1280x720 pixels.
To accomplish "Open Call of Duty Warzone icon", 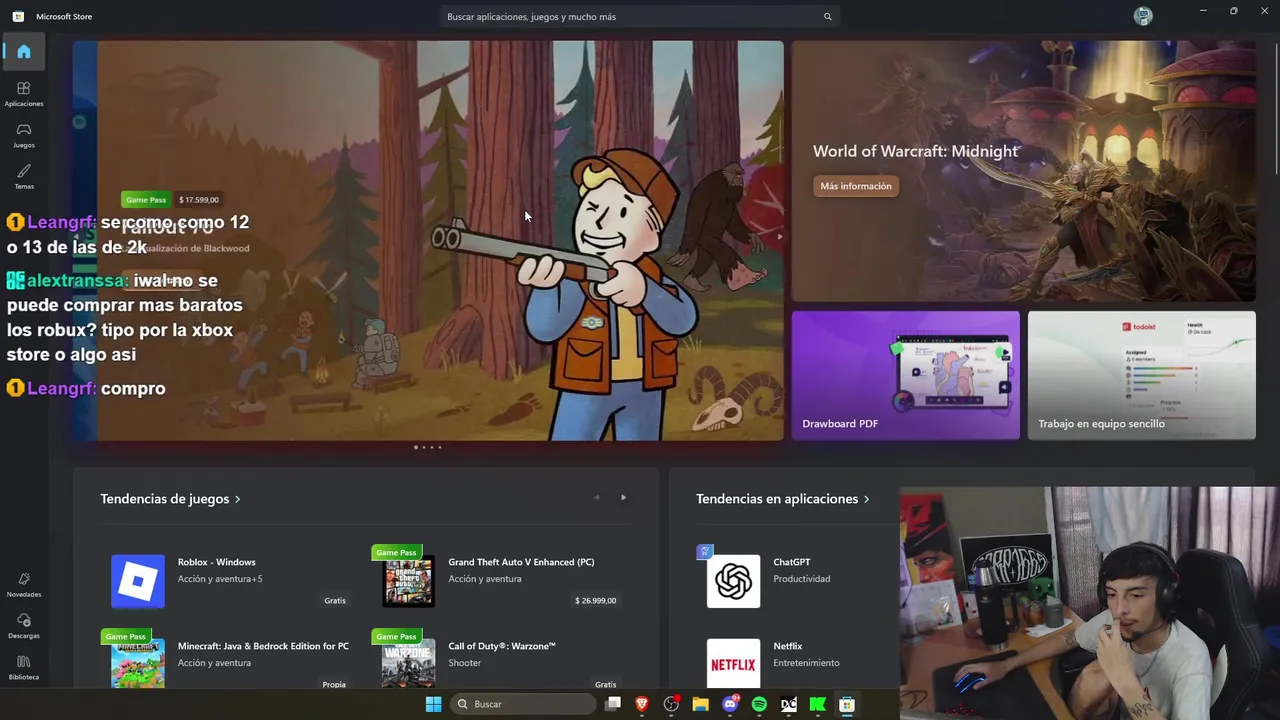I will [408, 664].
